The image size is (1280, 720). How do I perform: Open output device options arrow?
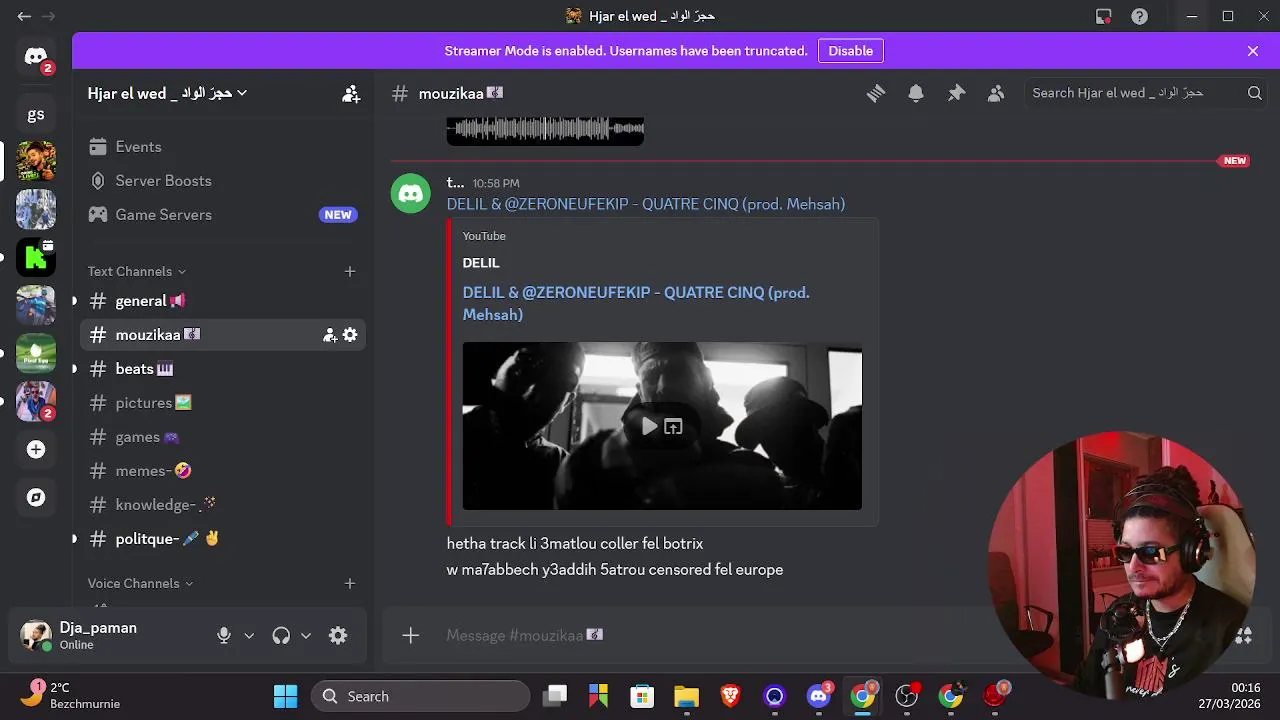[306, 636]
